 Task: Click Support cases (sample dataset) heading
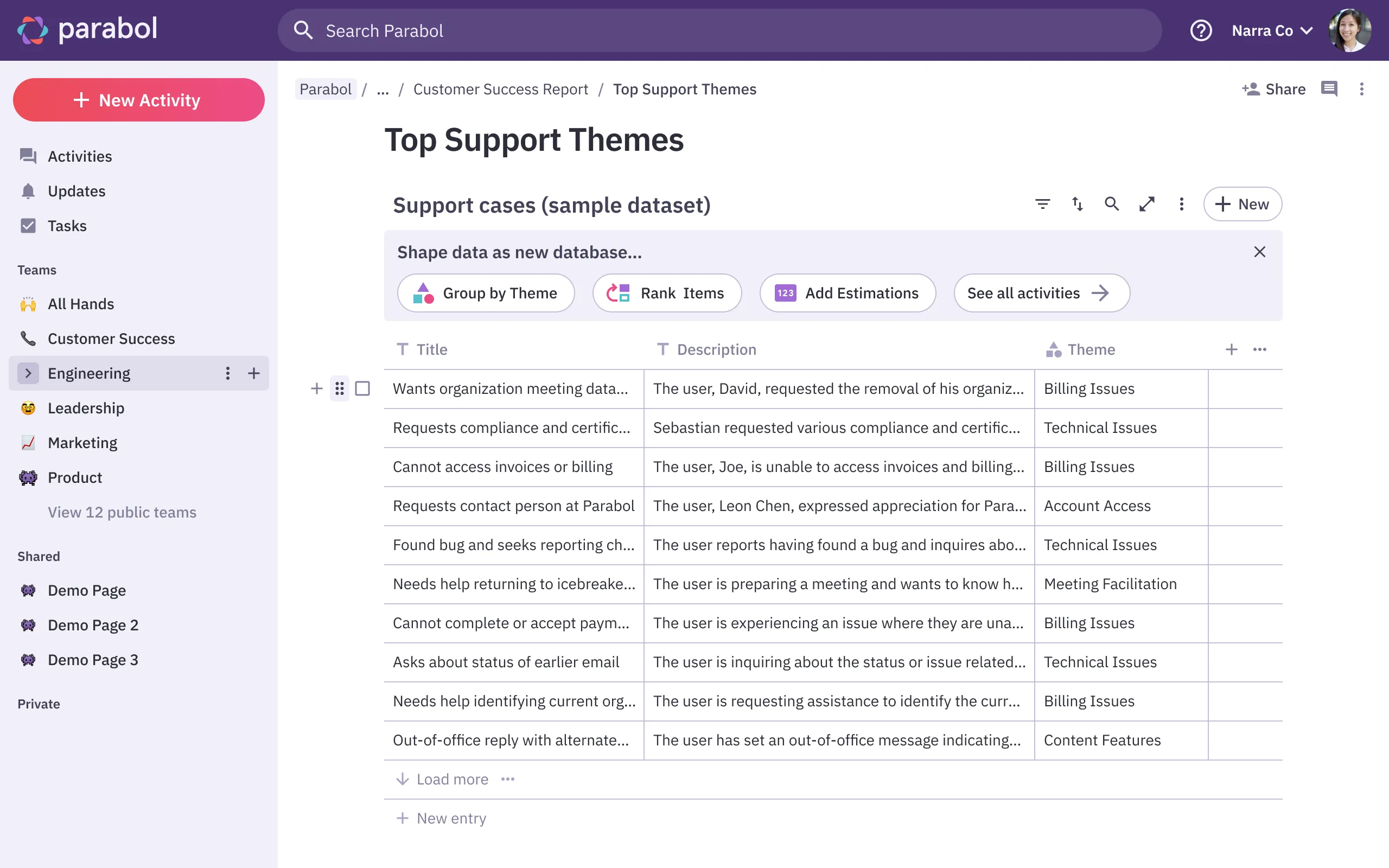(552, 205)
